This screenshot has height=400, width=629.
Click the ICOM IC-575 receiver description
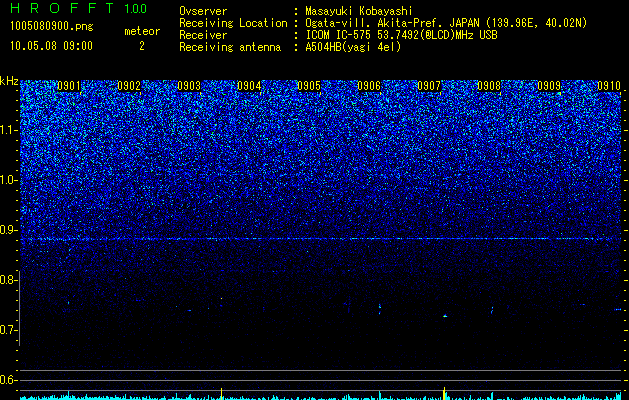click(401, 35)
